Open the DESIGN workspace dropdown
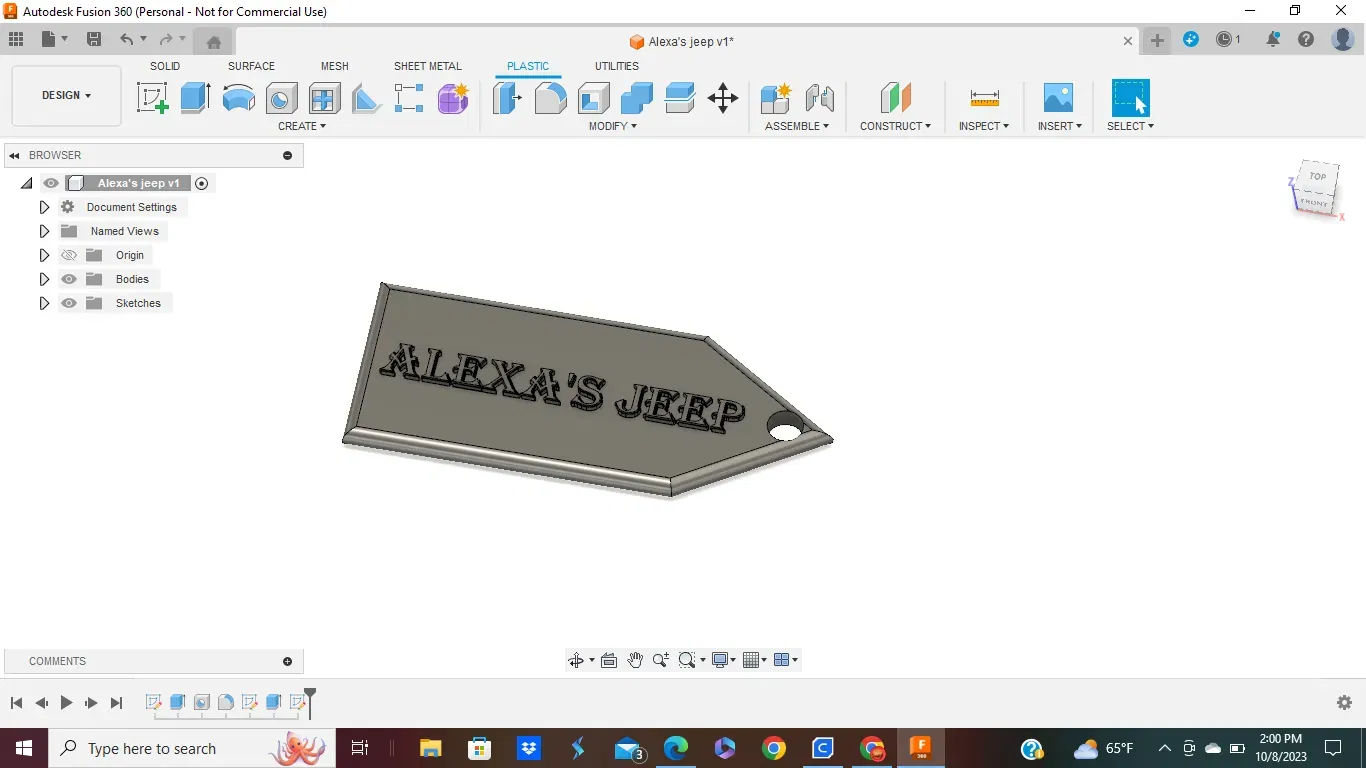 coord(66,96)
